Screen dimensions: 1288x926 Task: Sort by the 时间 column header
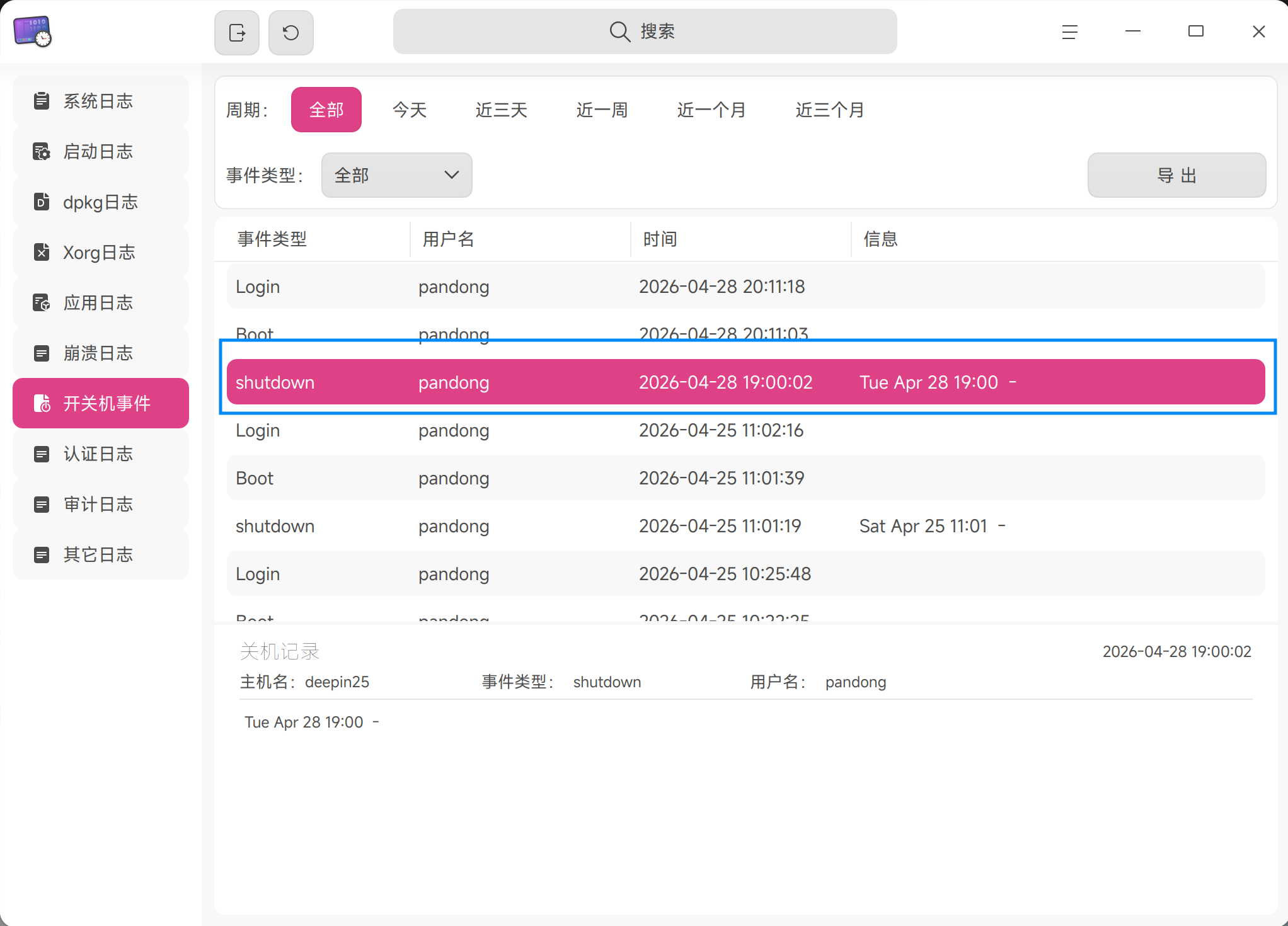(x=660, y=239)
